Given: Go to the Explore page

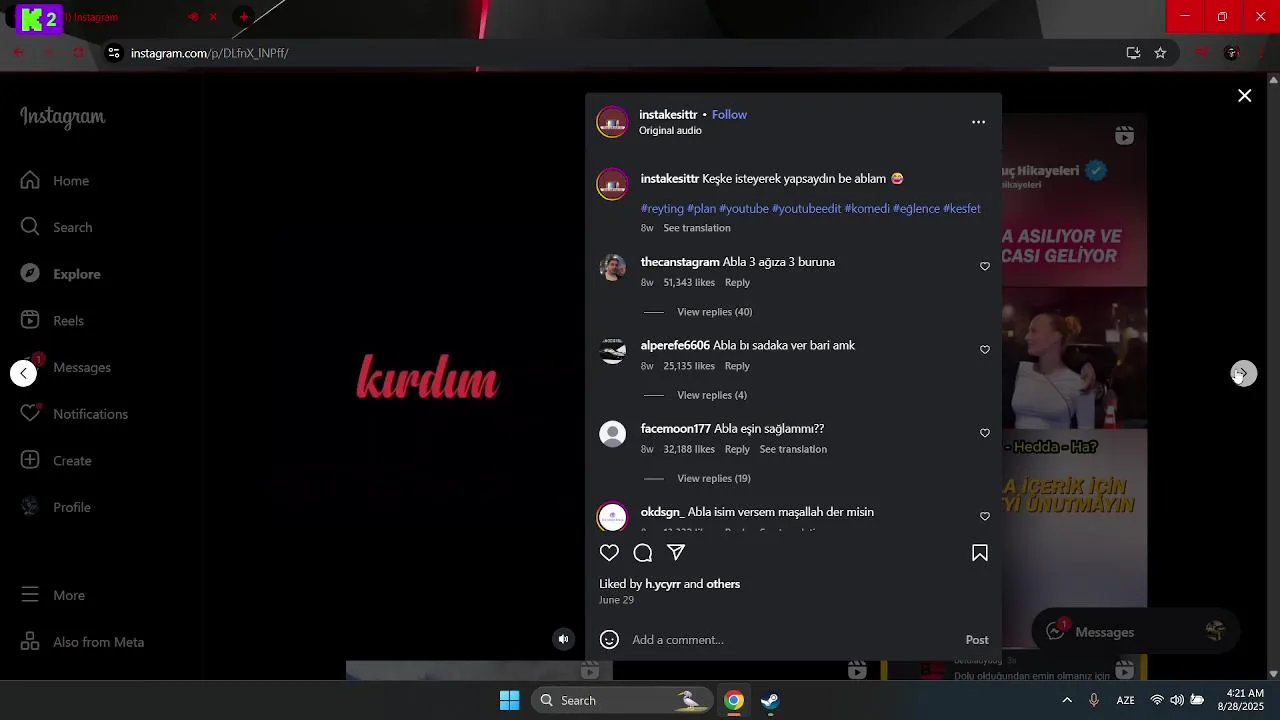Looking at the screenshot, I should (61, 274).
